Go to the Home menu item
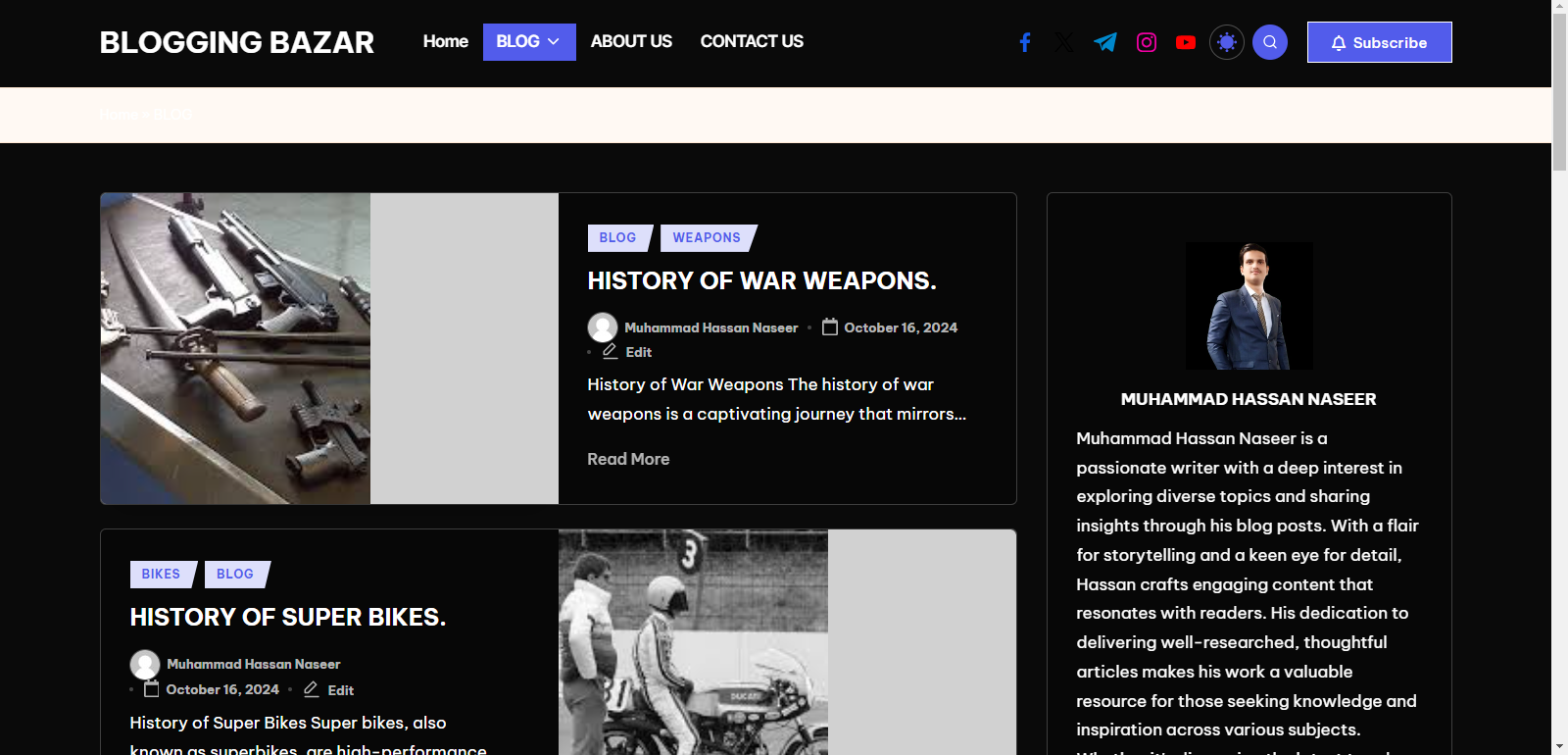Screen dimensions: 1568x755 pyautogui.click(x=445, y=41)
